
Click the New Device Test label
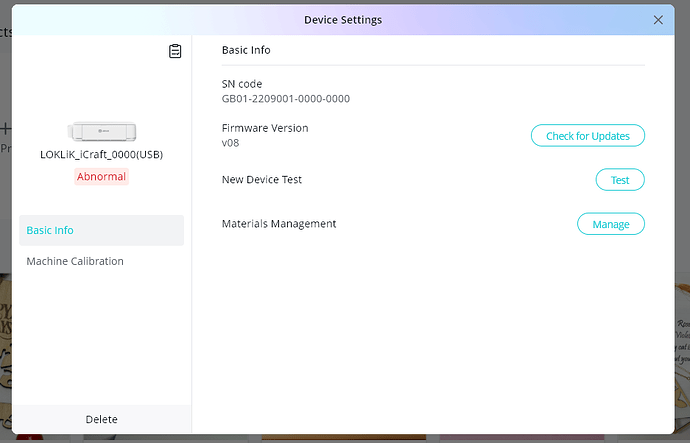(261, 180)
